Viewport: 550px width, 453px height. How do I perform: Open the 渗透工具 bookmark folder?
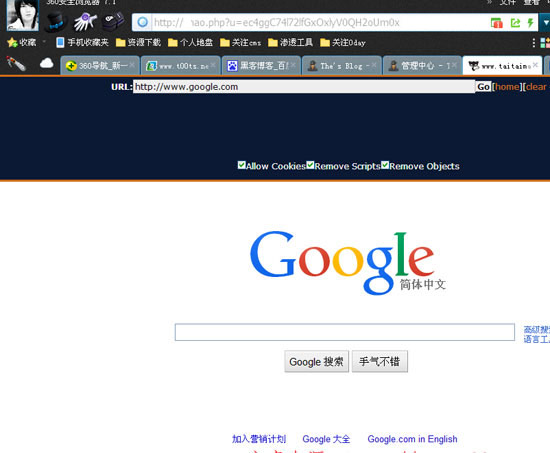point(290,42)
